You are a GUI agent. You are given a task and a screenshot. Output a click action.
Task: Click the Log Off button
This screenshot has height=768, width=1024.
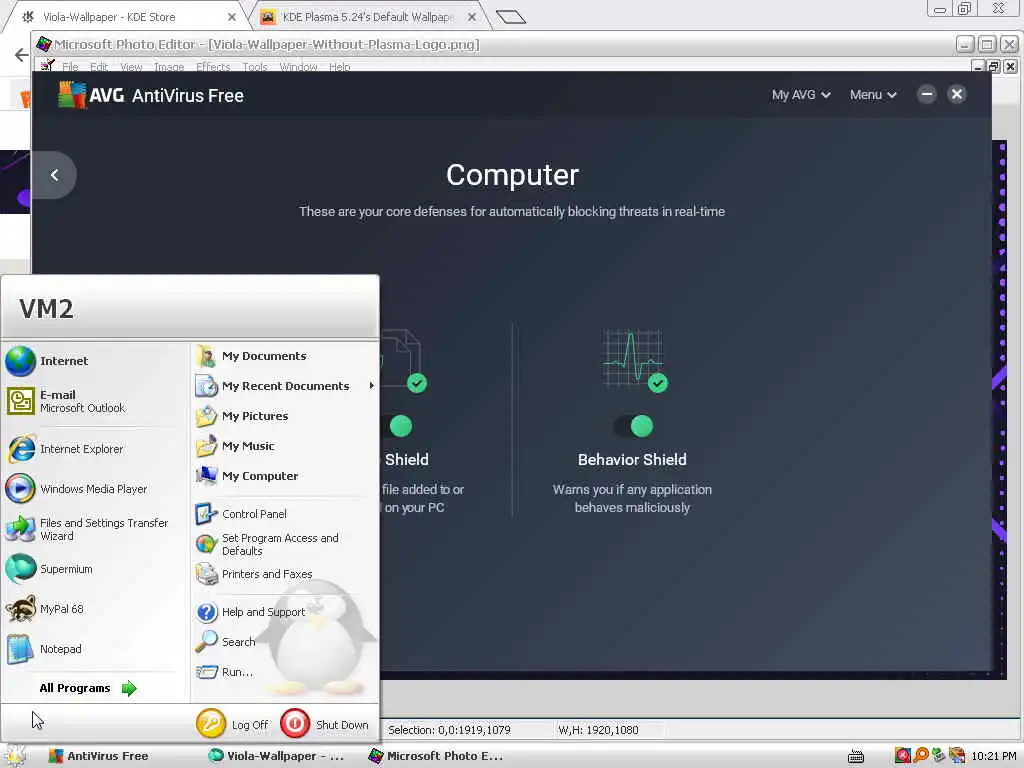point(232,724)
